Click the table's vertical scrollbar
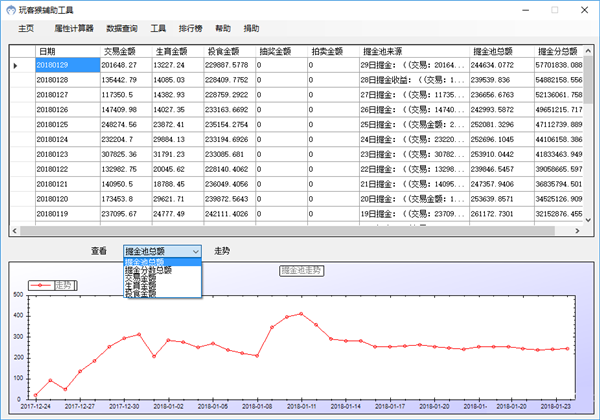The width and height of the screenshot is (600, 420). [x=588, y=130]
